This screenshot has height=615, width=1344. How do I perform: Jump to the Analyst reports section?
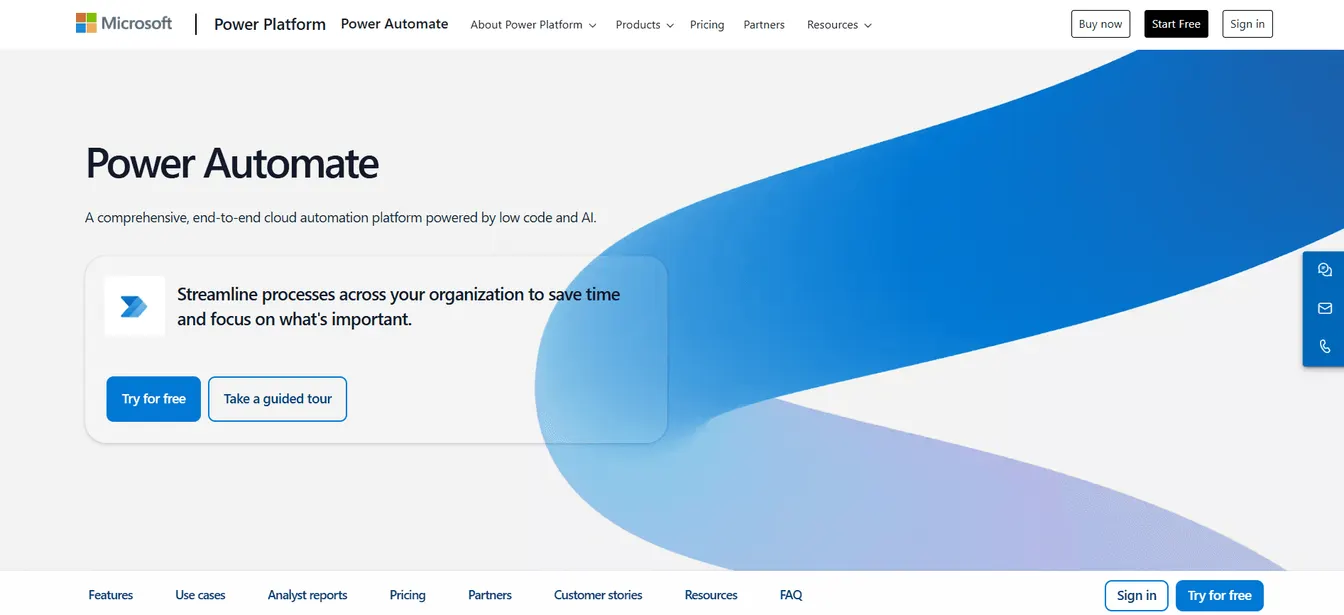308,595
